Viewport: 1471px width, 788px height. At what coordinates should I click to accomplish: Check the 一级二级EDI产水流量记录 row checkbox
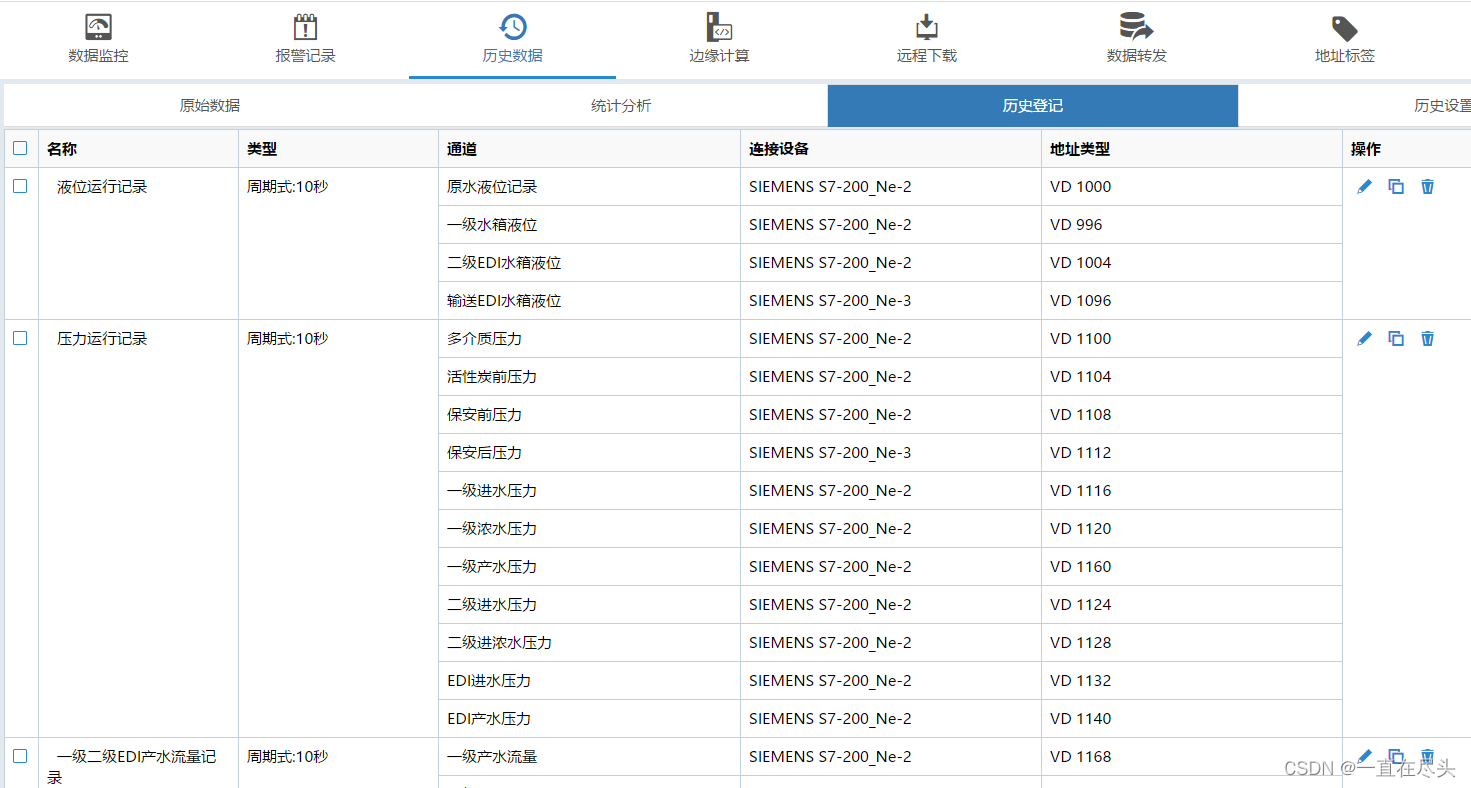pos(20,756)
